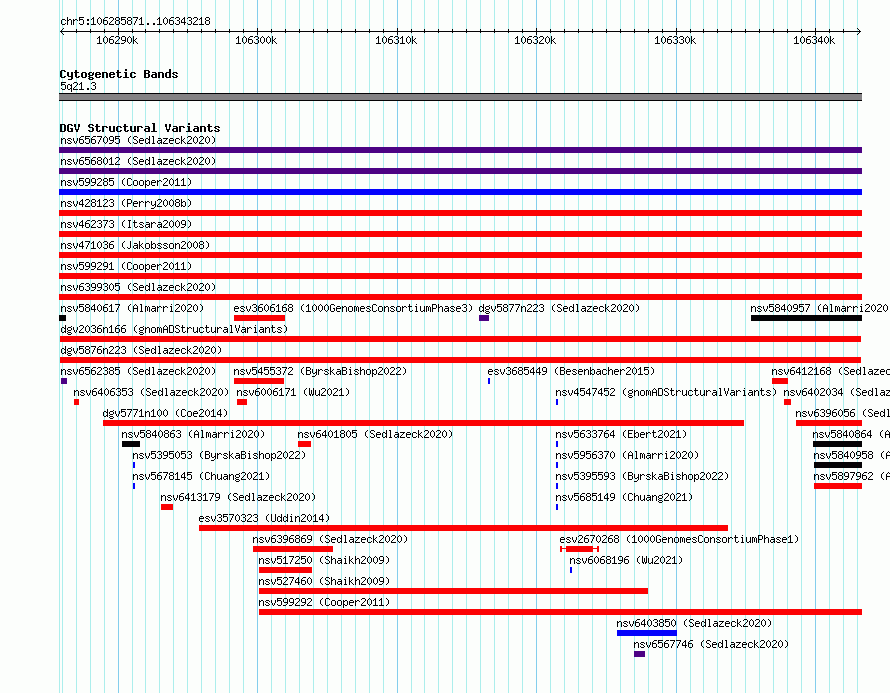Click the nsv6402034 variant label
The width and height of the screenshot is (890, 693).
point(837,392)
